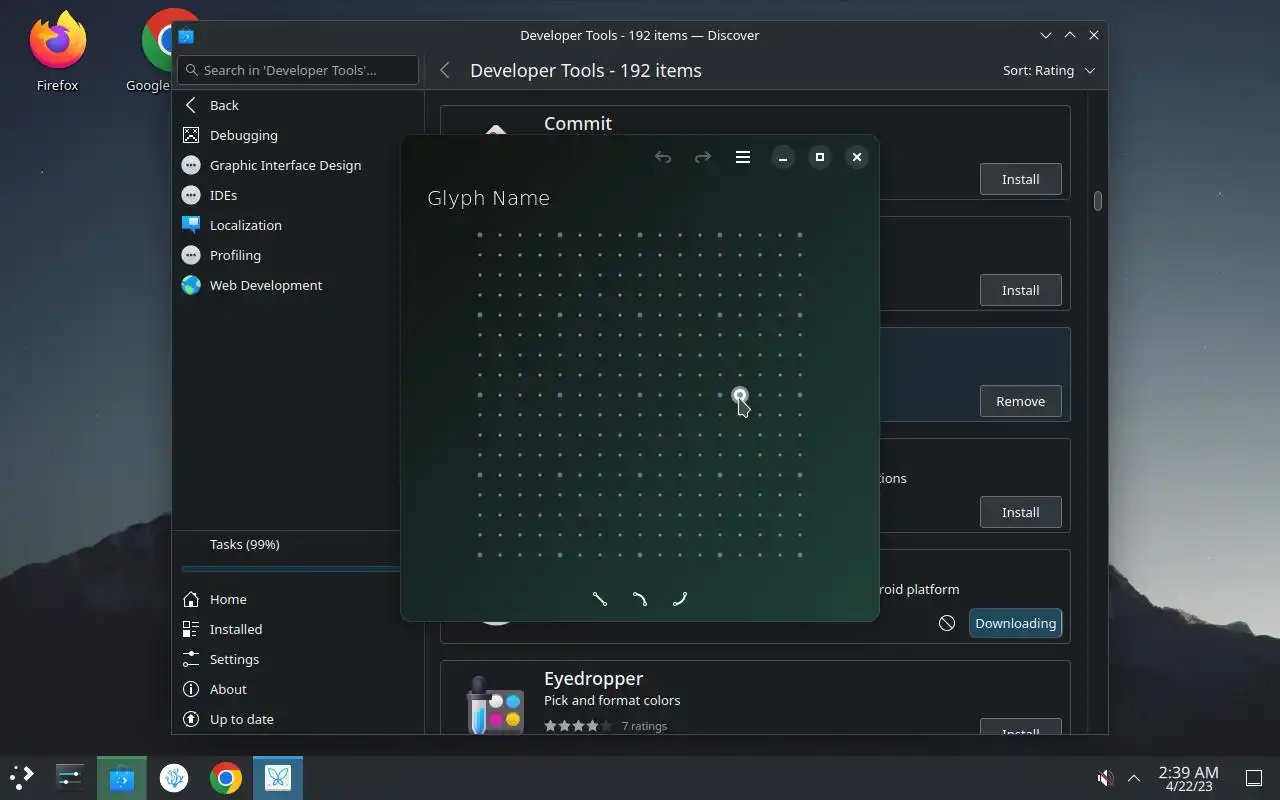
Task: Open Firefox from the desktop icon
Action: (57, 52)
